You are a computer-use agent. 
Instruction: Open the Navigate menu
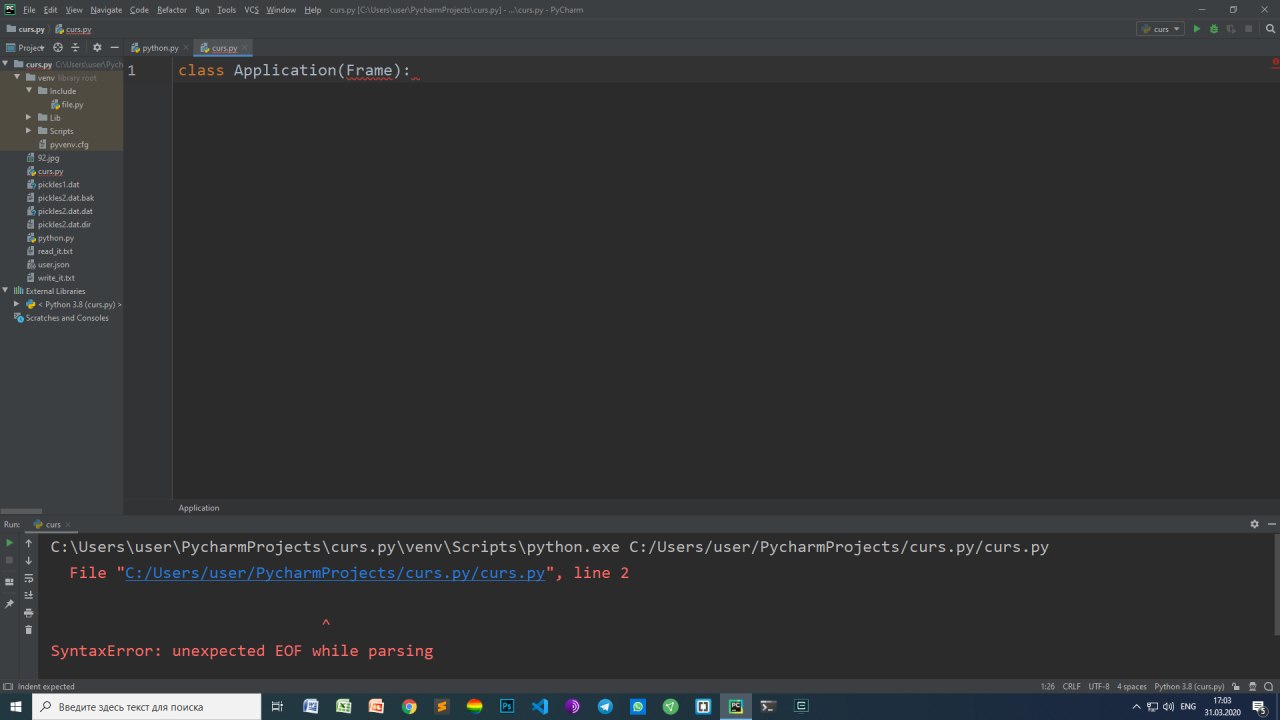click(106, 10)
